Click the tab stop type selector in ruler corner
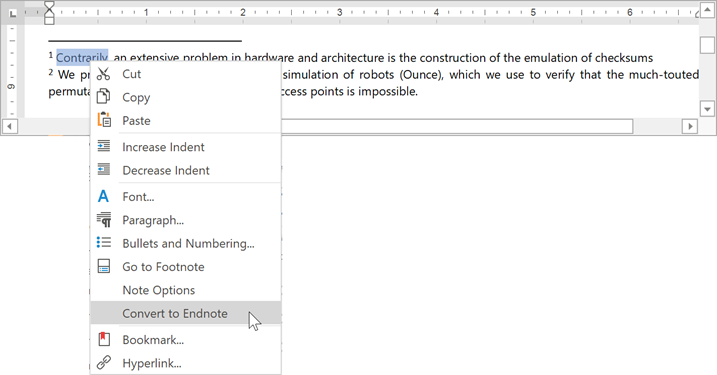 [12, 13]
